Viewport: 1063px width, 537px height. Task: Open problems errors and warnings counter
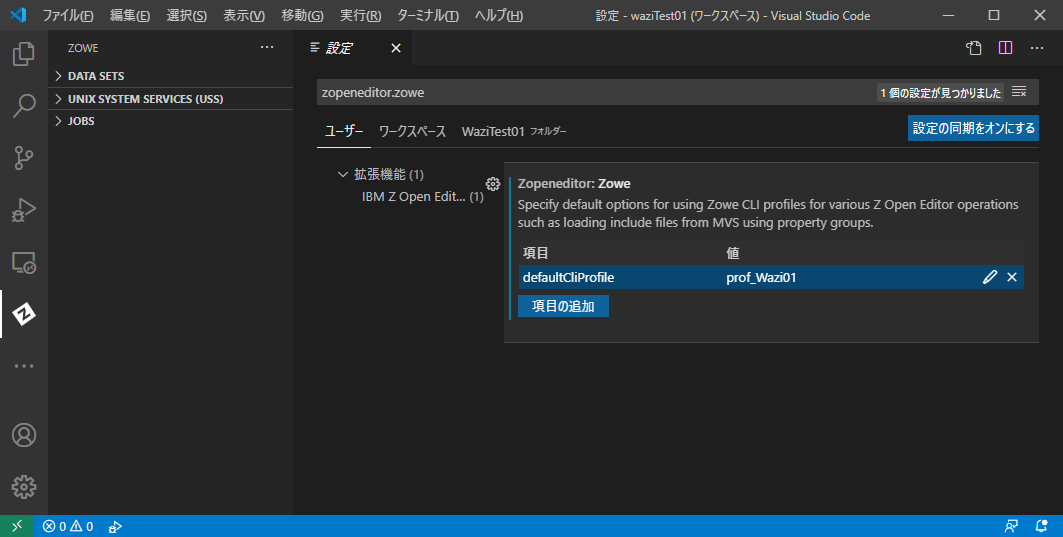click(x=68, y=526)
